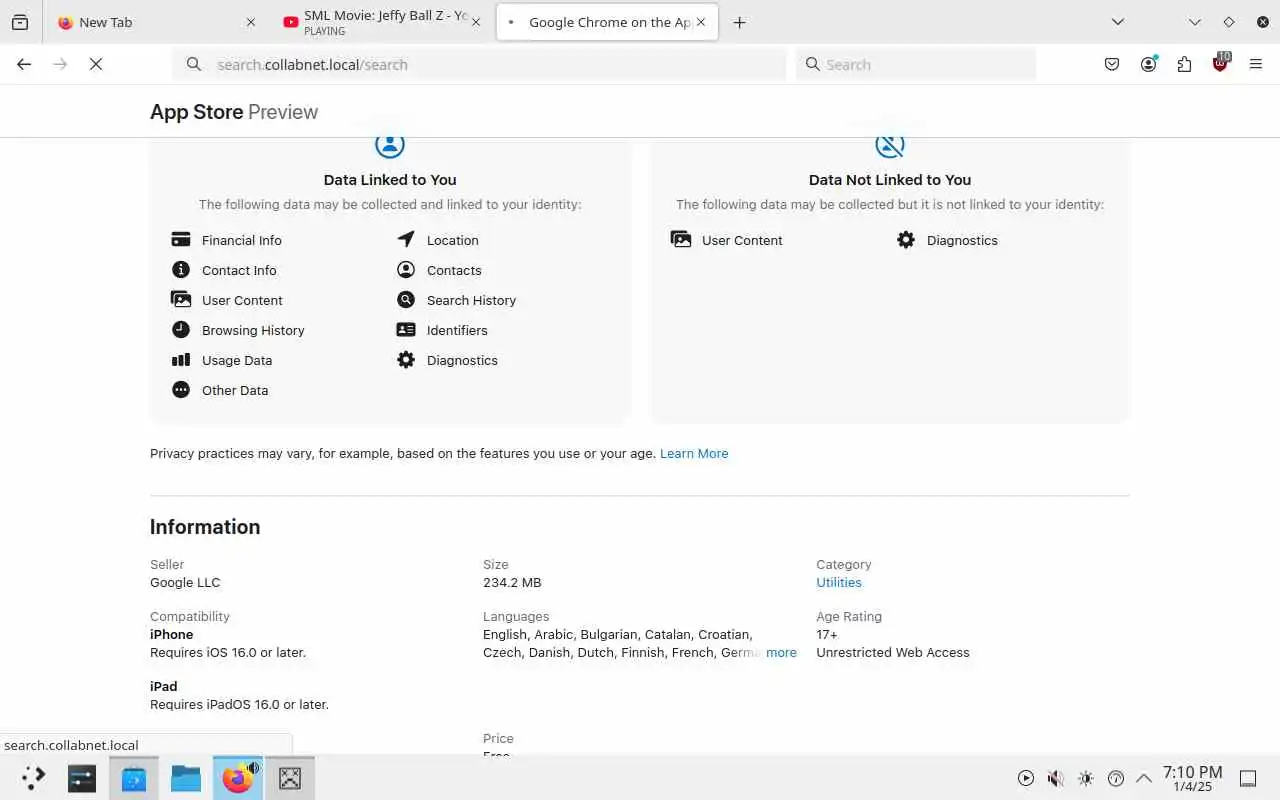The width and height of the screenshot is (1280, 800).
Task: Stop loading the page
Action: coord(96,64)
